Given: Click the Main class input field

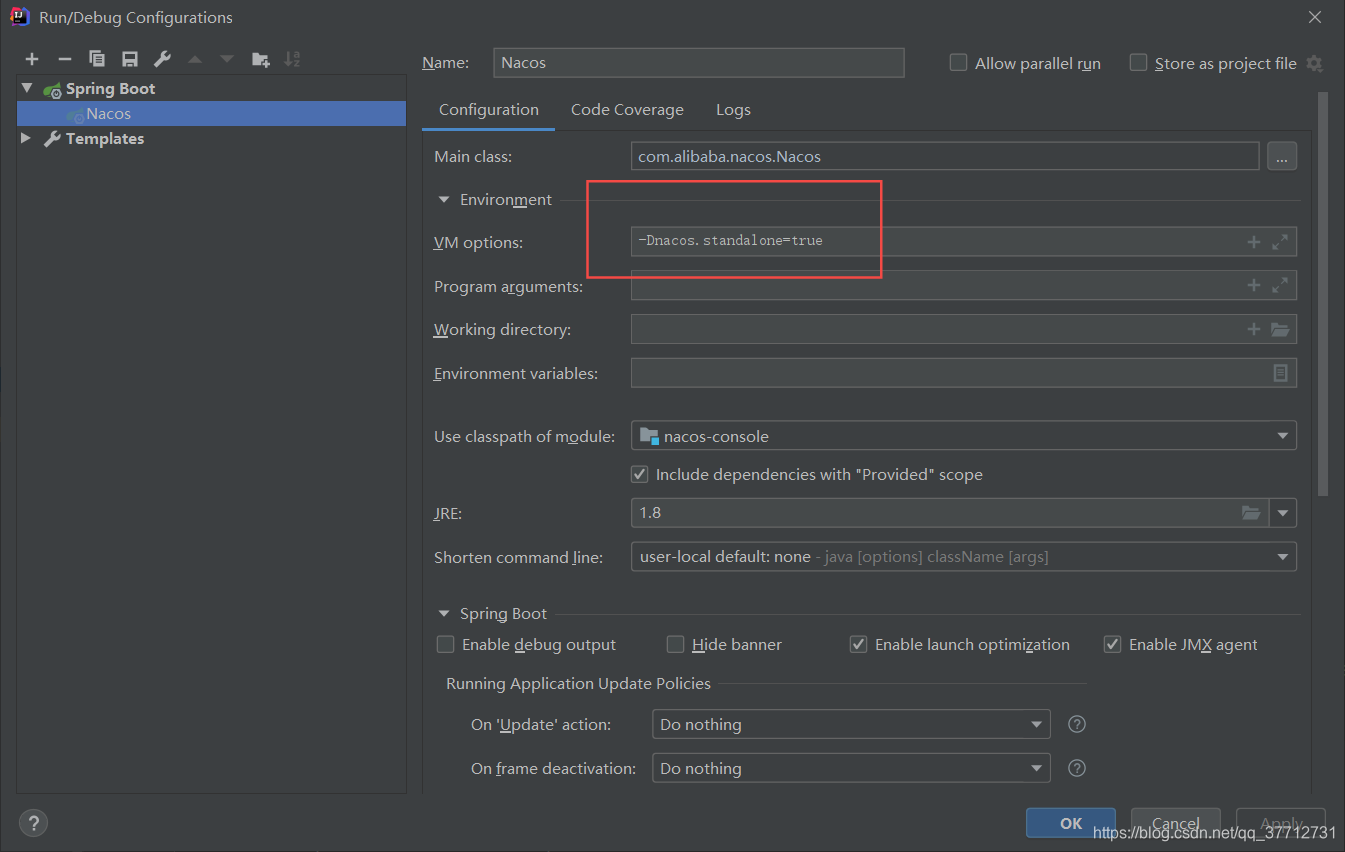Looking at the screenshot, I should pos(945,156).
